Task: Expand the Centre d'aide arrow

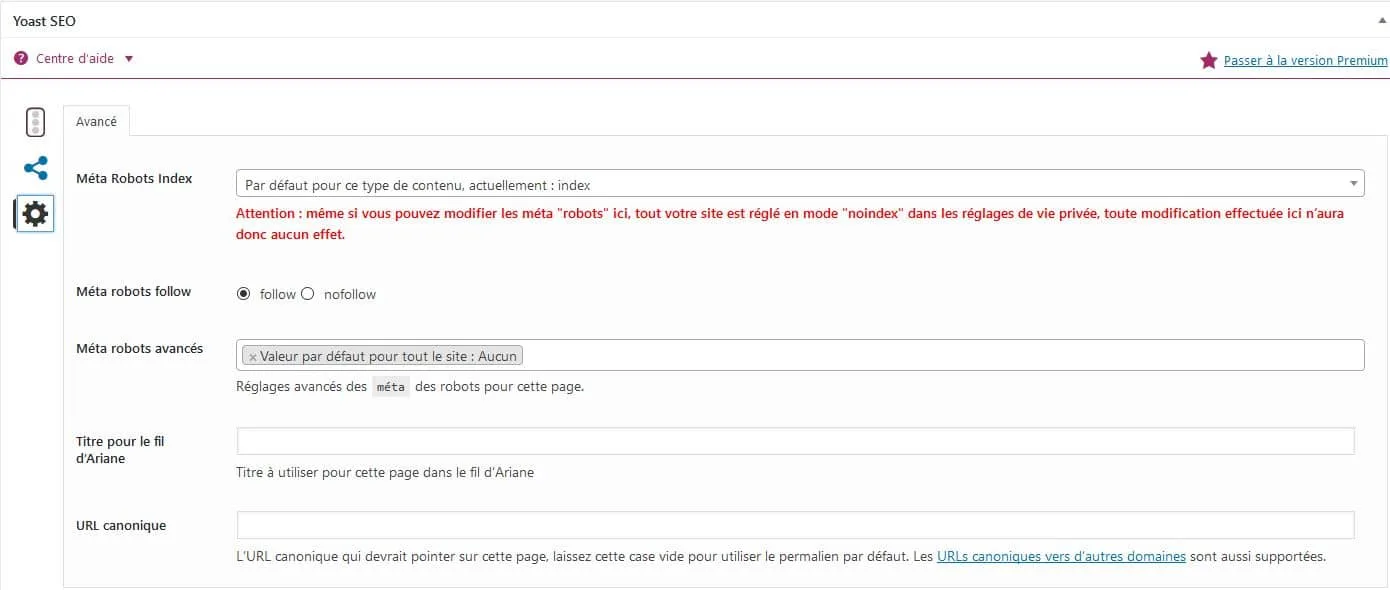Action: 129,59
